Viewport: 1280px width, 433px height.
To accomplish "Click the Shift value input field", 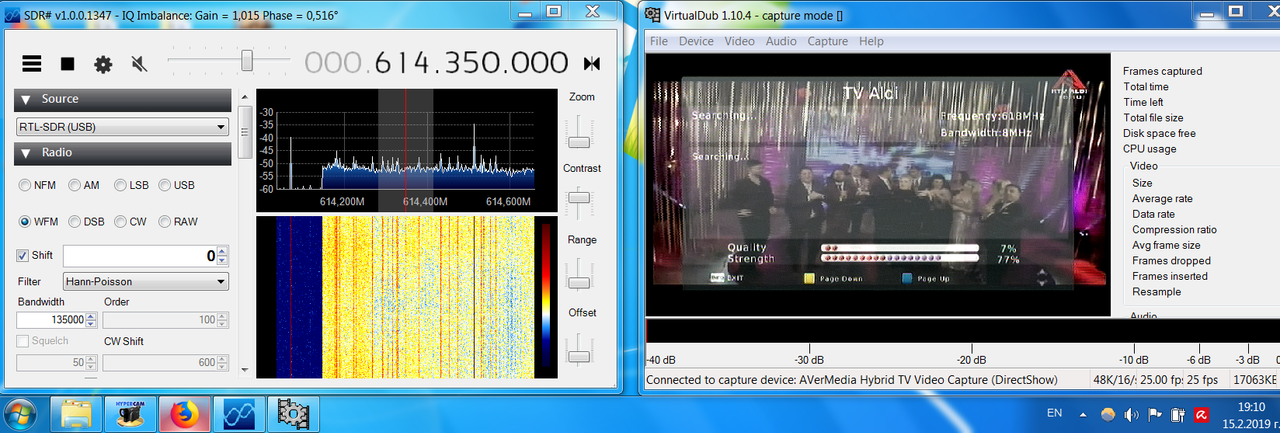I will 140,256.
